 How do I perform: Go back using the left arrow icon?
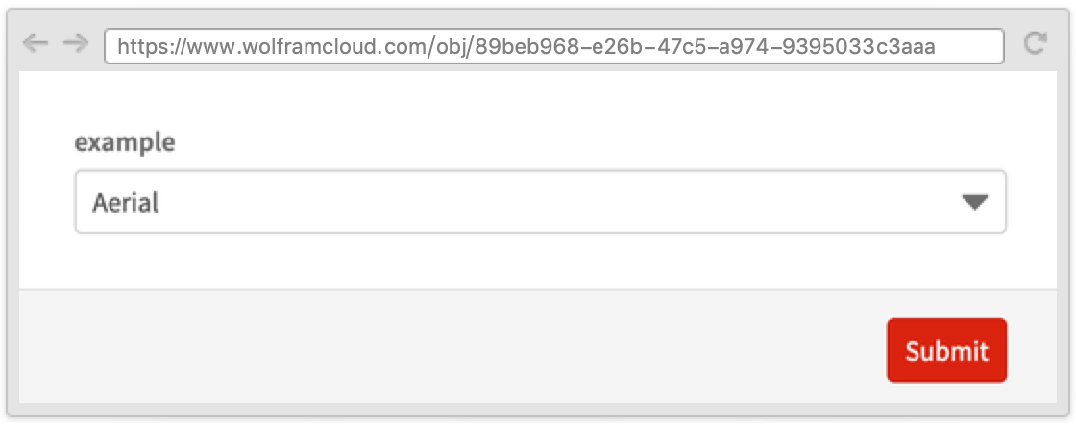click(35, 44)
